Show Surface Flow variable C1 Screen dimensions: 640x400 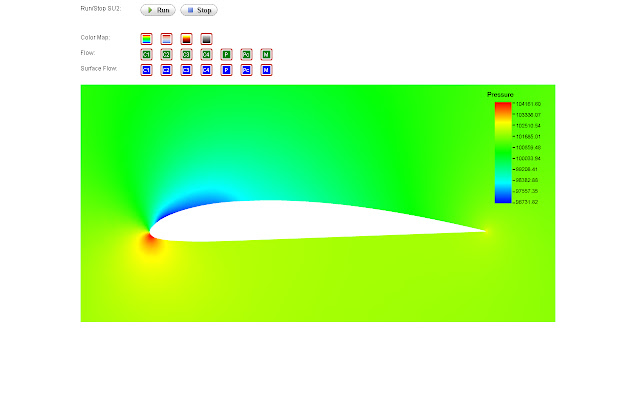click(x=147, y=70)
